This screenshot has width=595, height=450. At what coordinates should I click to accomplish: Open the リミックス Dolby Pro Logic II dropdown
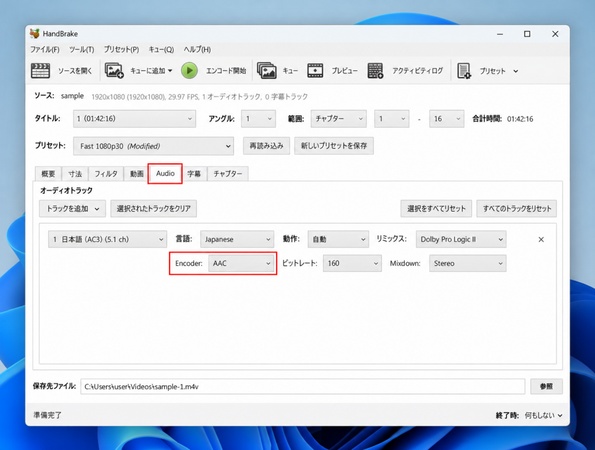[461, 239]
